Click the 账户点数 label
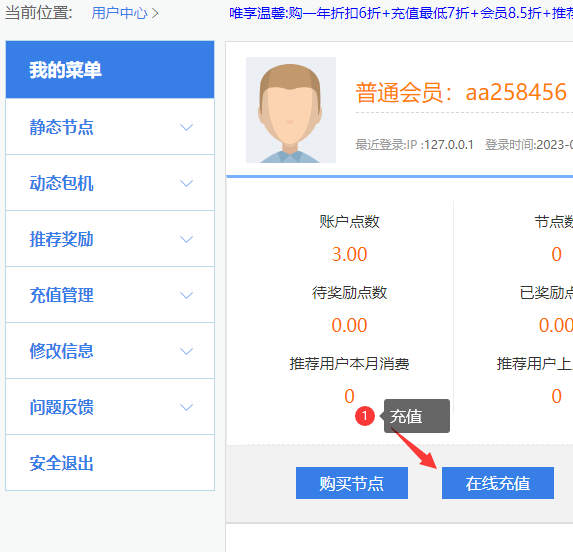 coord(349,222)
